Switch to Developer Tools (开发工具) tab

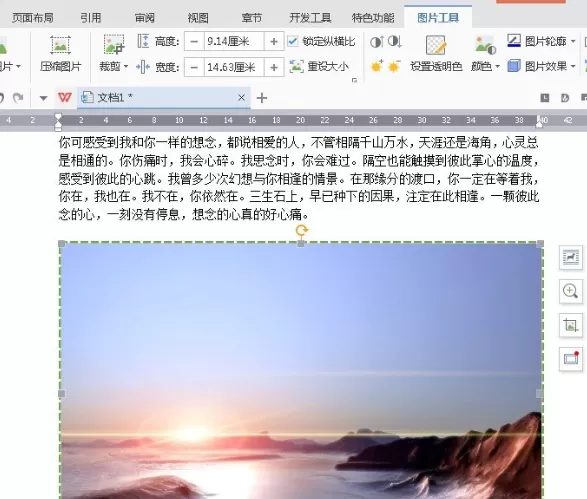(x=310, y=18)
